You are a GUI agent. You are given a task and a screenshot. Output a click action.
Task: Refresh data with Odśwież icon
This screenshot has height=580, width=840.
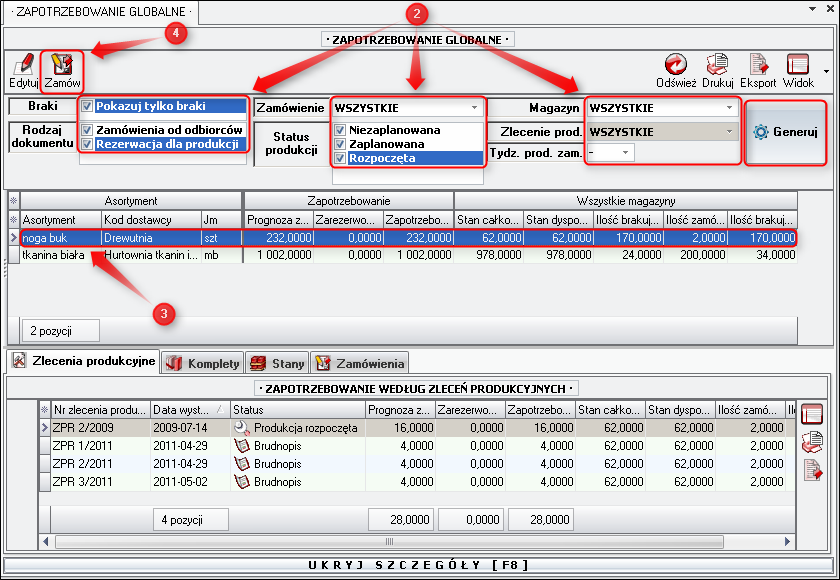tap(676, 66)
